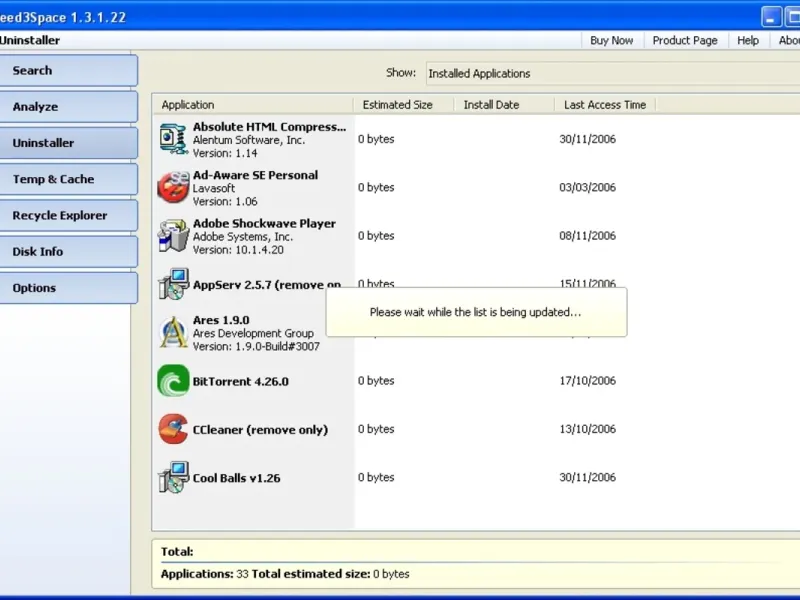Click the 13/10/2006 access date
This screenshot has width=800, height=600.
coord(587,429)
